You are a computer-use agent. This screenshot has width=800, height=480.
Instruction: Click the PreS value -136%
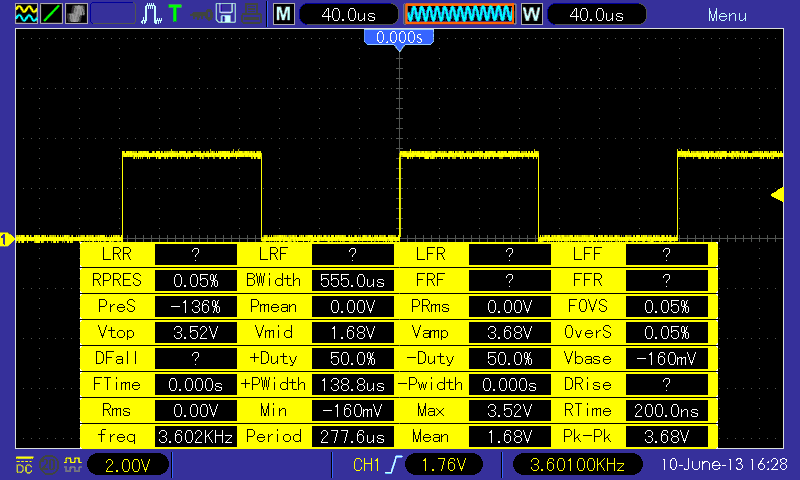195,307
